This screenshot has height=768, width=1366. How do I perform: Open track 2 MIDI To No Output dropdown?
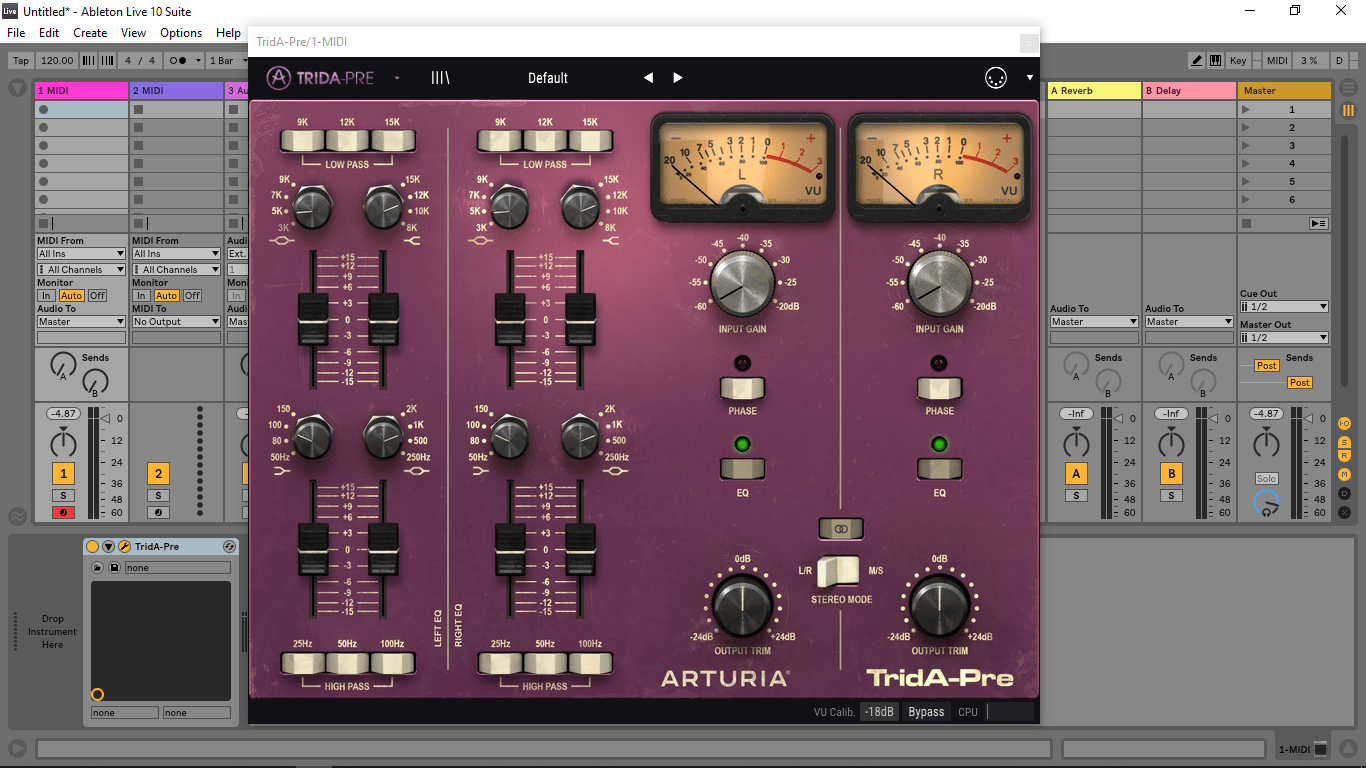click(176, 322)
